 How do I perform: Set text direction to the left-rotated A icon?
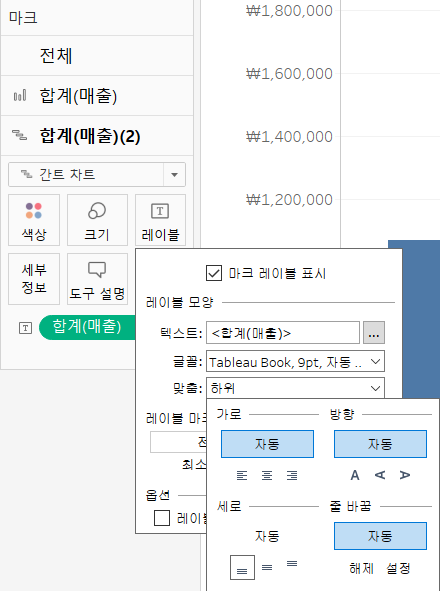click(x=380, y=475)
